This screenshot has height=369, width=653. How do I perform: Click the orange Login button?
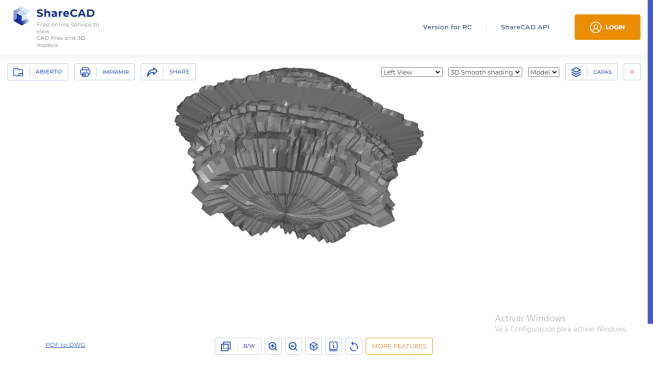coord(607,27)
